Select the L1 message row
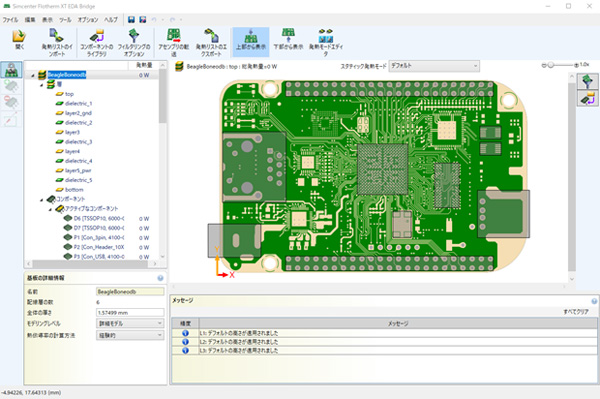 [384, 333]
